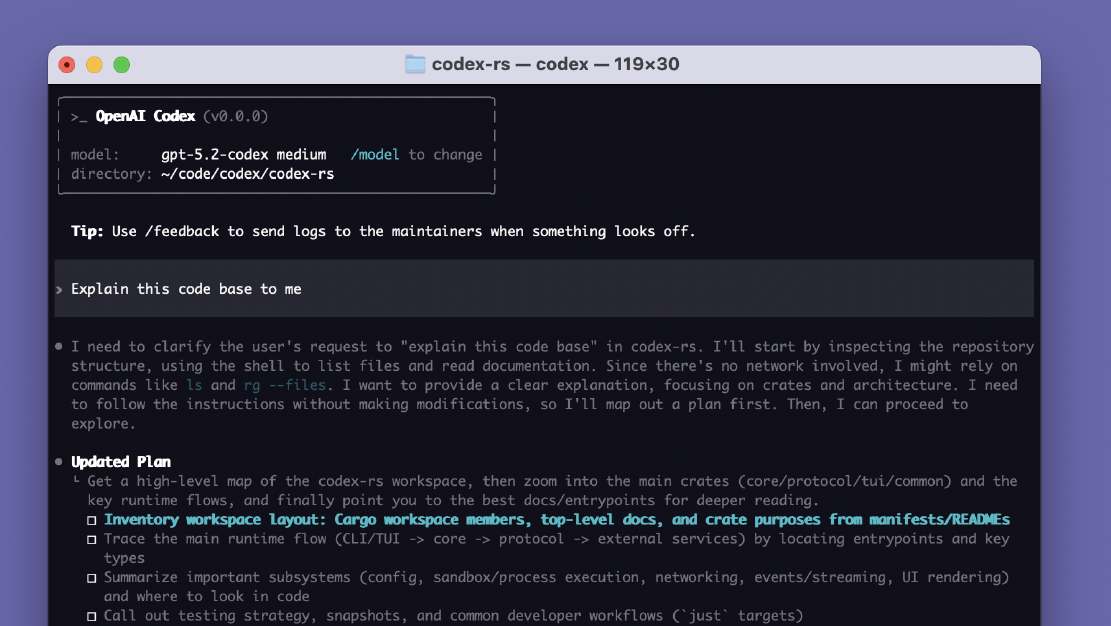The image size is (1111, 626).
Task: Click the folder icon in the window title bar
Action: pos(414,63)
